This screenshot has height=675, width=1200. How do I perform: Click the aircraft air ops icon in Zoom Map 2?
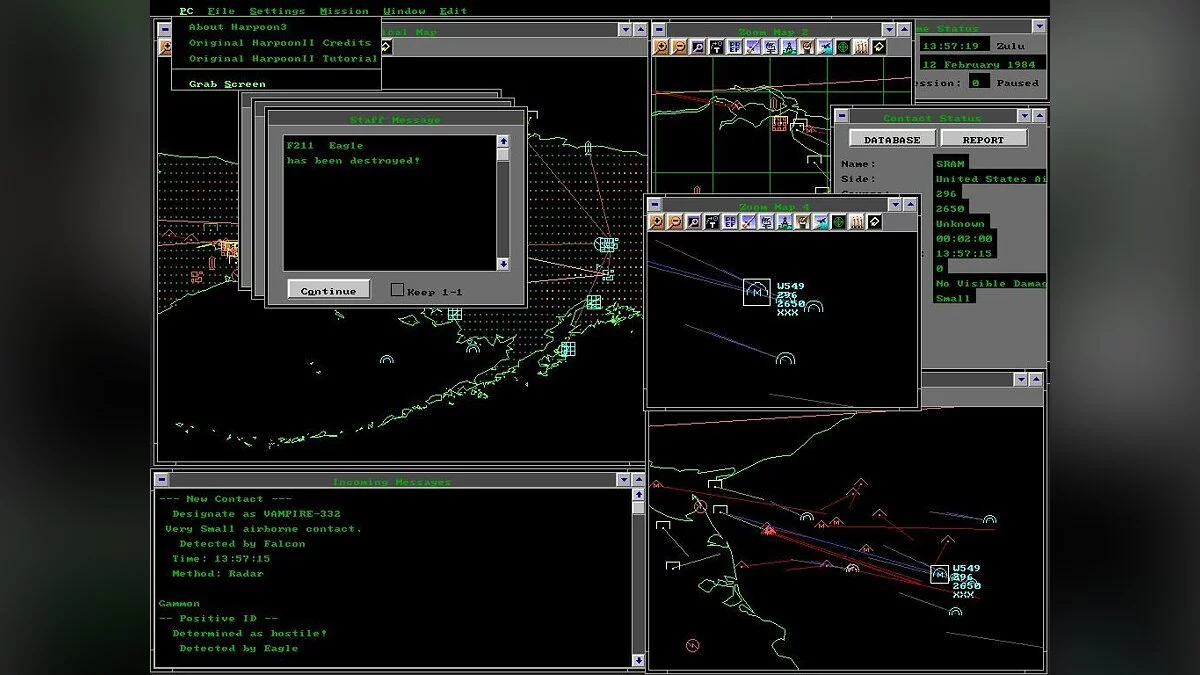(x=826, y=47)
